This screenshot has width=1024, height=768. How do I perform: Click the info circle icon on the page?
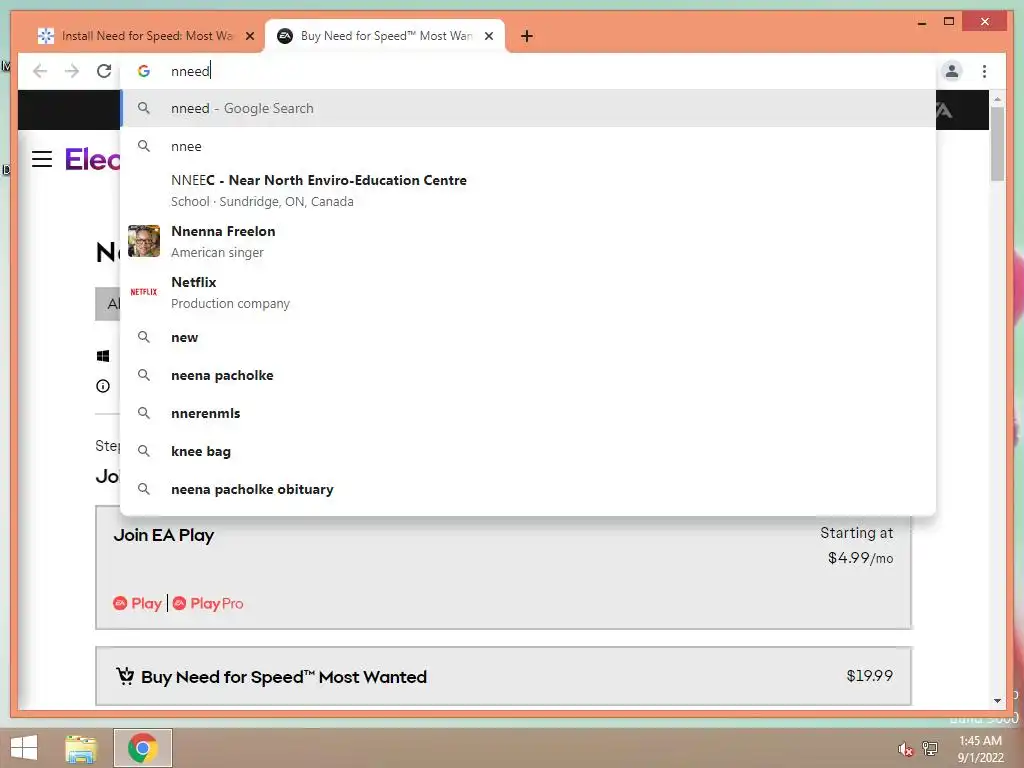coord(103,386)
